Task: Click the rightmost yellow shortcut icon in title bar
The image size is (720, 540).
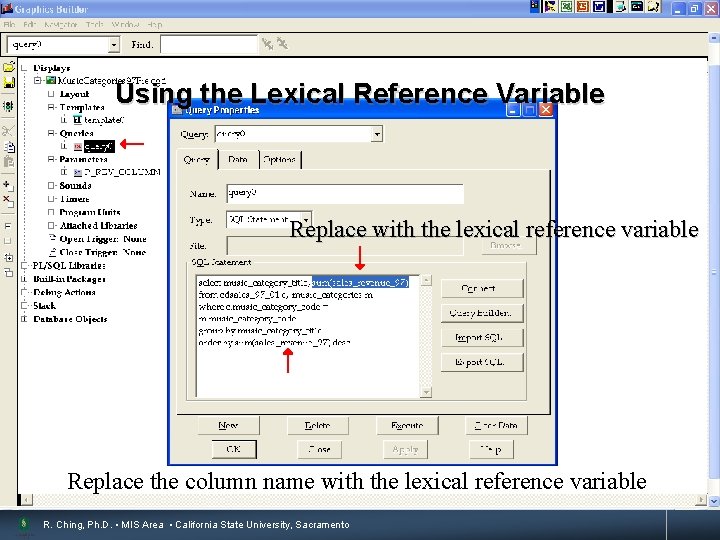Action: point(654,6)
